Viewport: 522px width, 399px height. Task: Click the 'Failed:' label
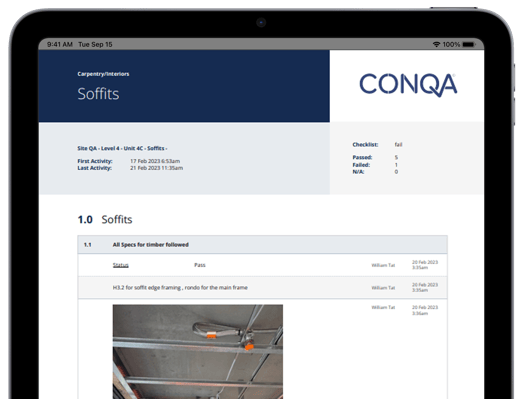[361, 165]
